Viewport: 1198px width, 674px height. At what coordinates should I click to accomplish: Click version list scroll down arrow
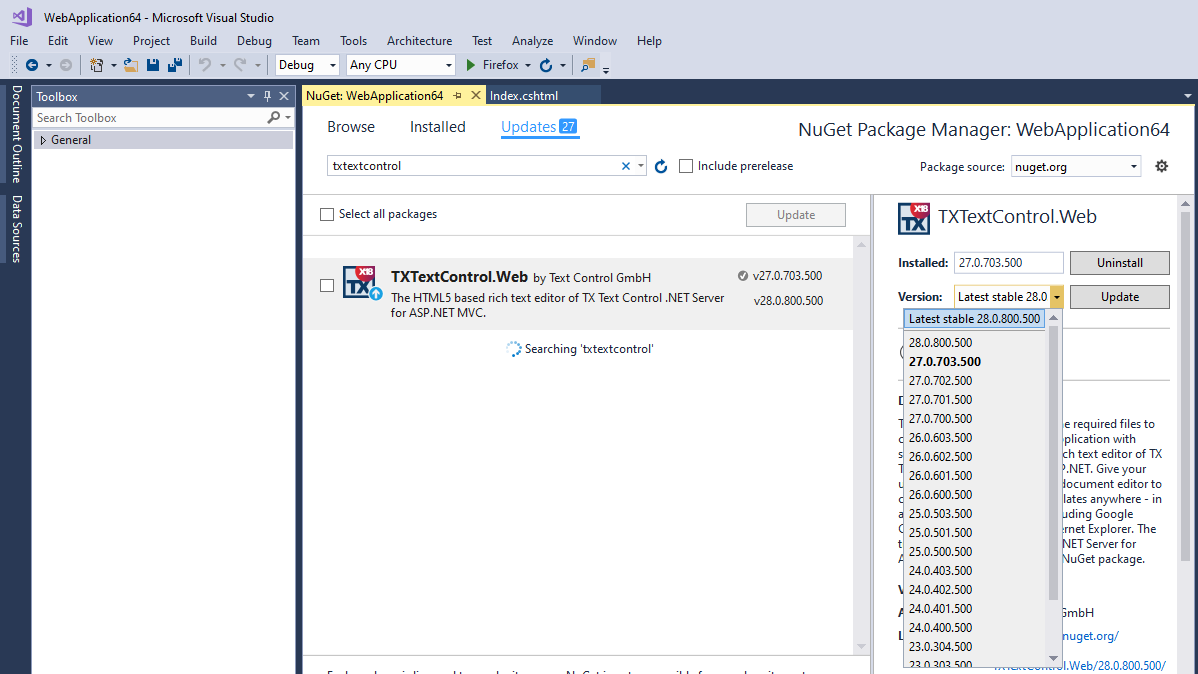[1054, 658]
